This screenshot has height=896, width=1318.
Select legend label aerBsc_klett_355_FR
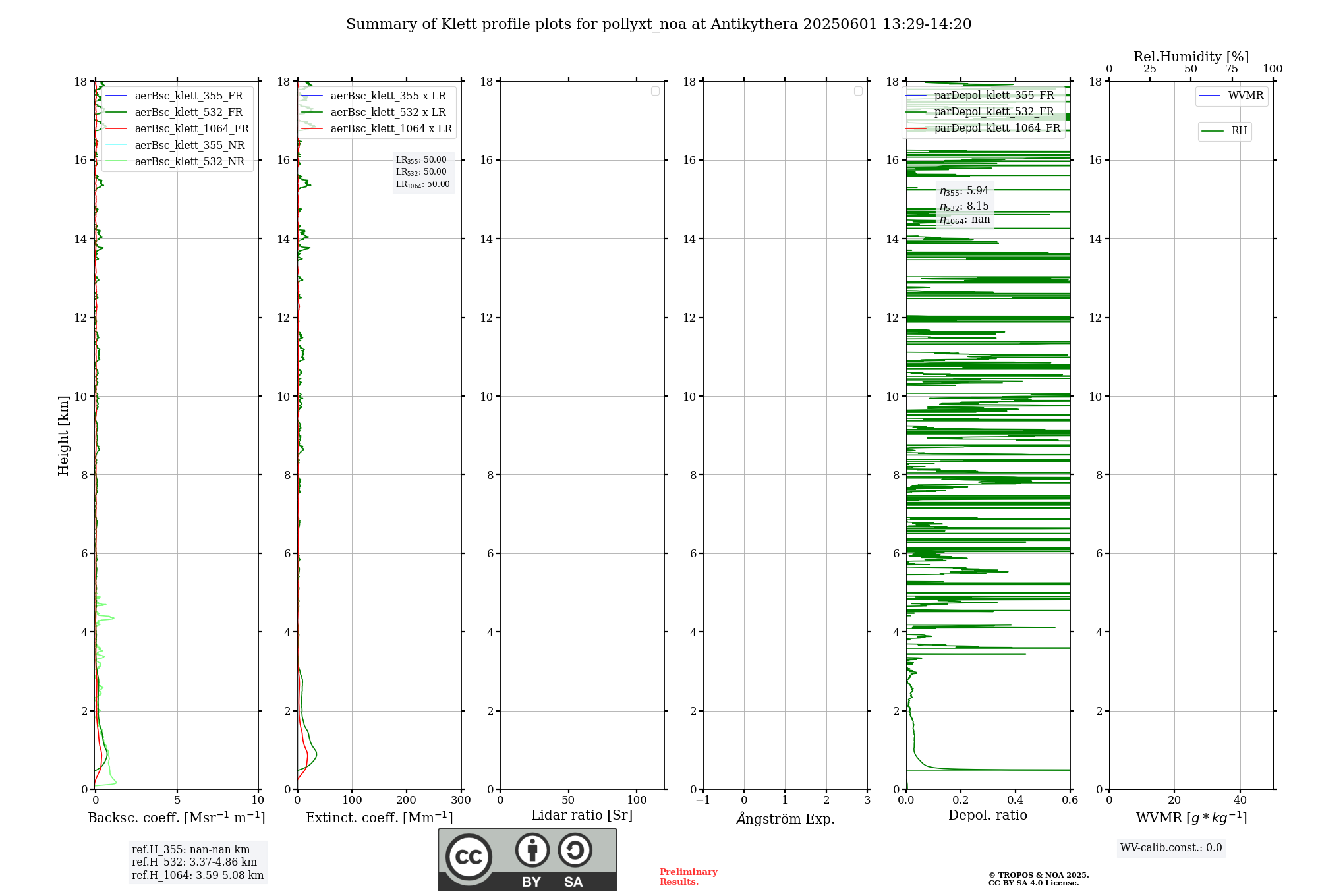pos(188,96)
